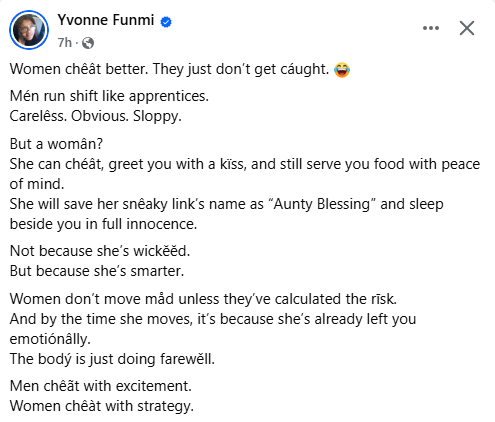Click the line 'Women chêàt with strategy.'
The width and height of the screenshot is (495, 422).
(x=102, y=406)
